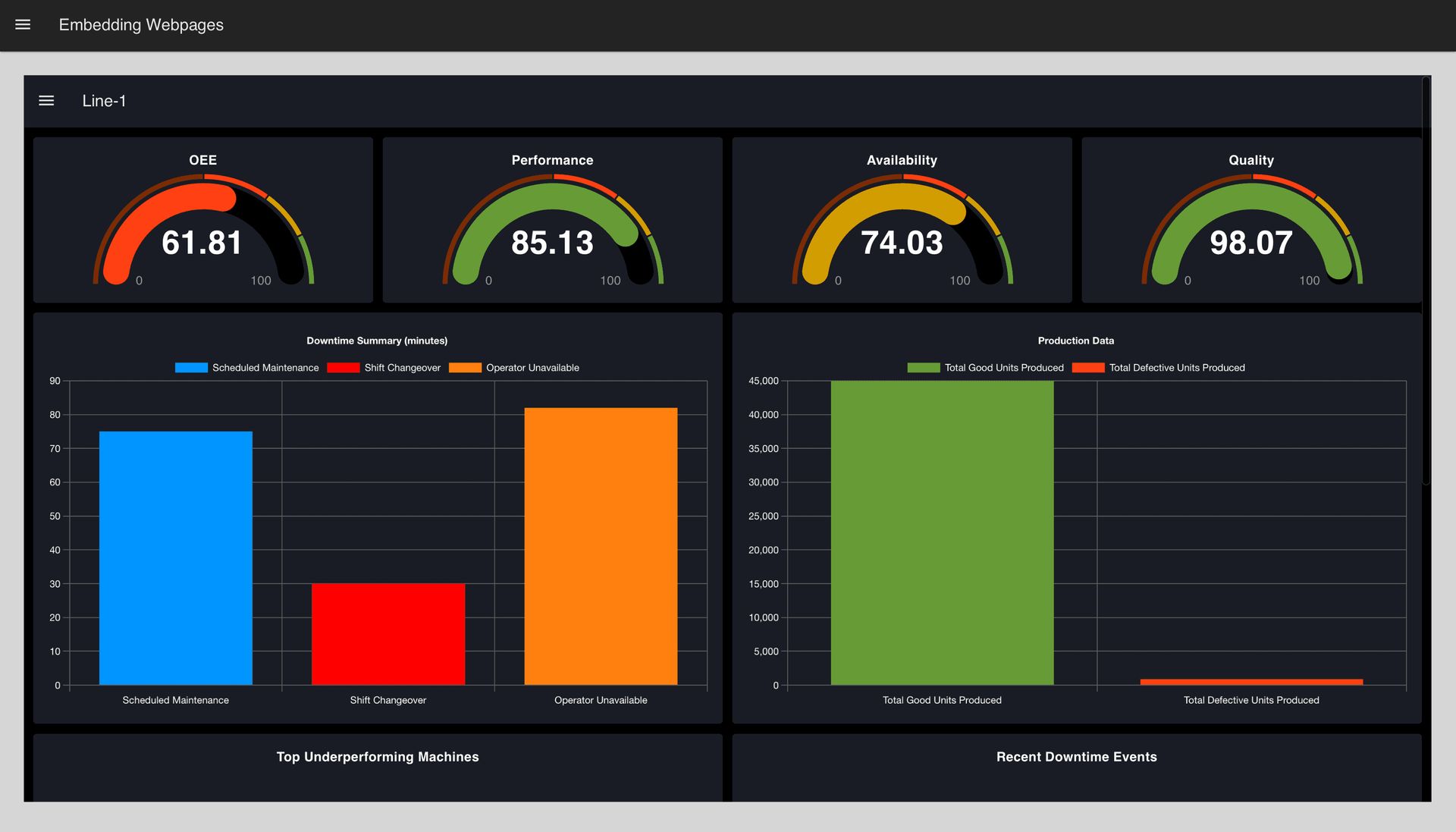Open the Recent Downtime Events section
The height and width of the screenshot is (832, 1456).
[1076, 756]
